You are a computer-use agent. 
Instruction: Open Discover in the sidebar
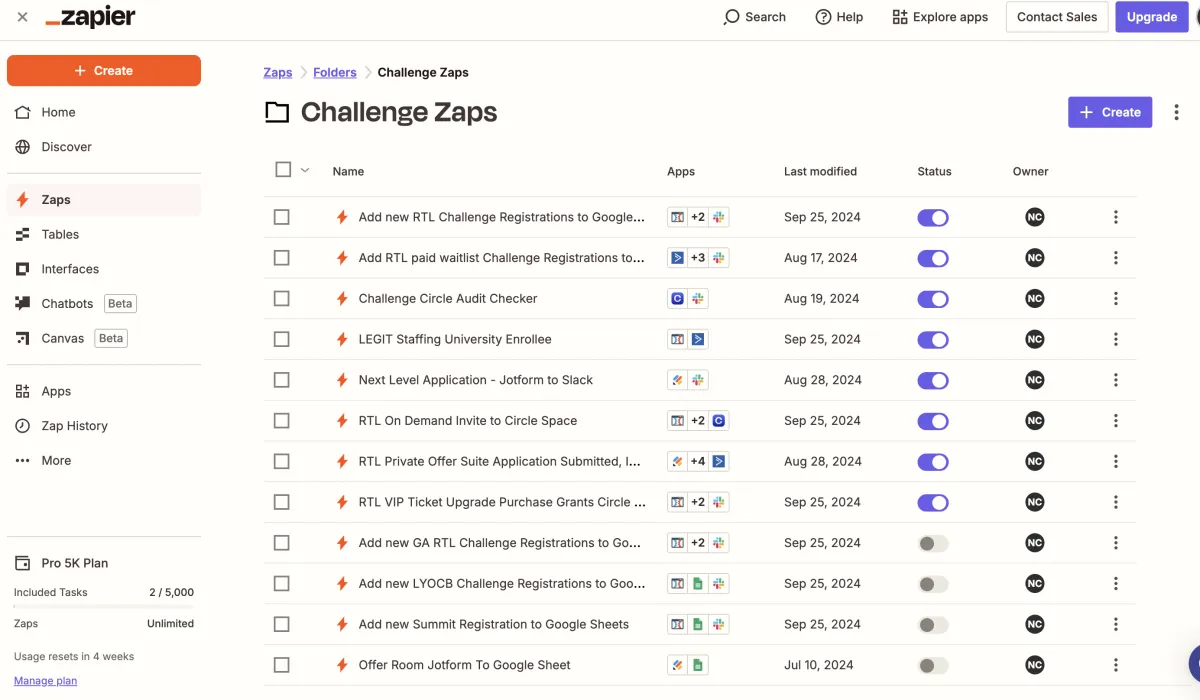pyautogui.click(x=104, y=147)
